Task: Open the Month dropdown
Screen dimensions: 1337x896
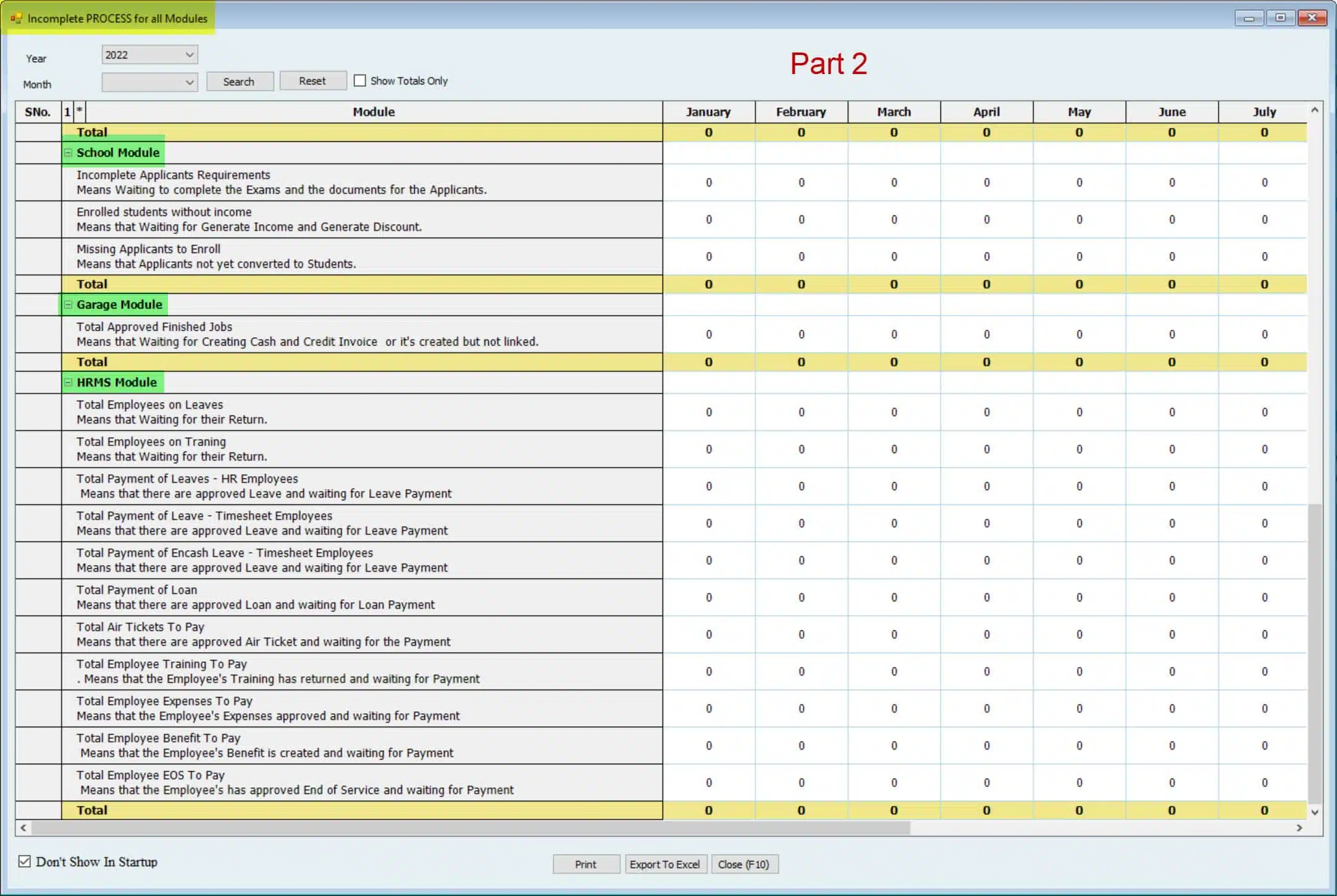Action: (x=189, y=82)
